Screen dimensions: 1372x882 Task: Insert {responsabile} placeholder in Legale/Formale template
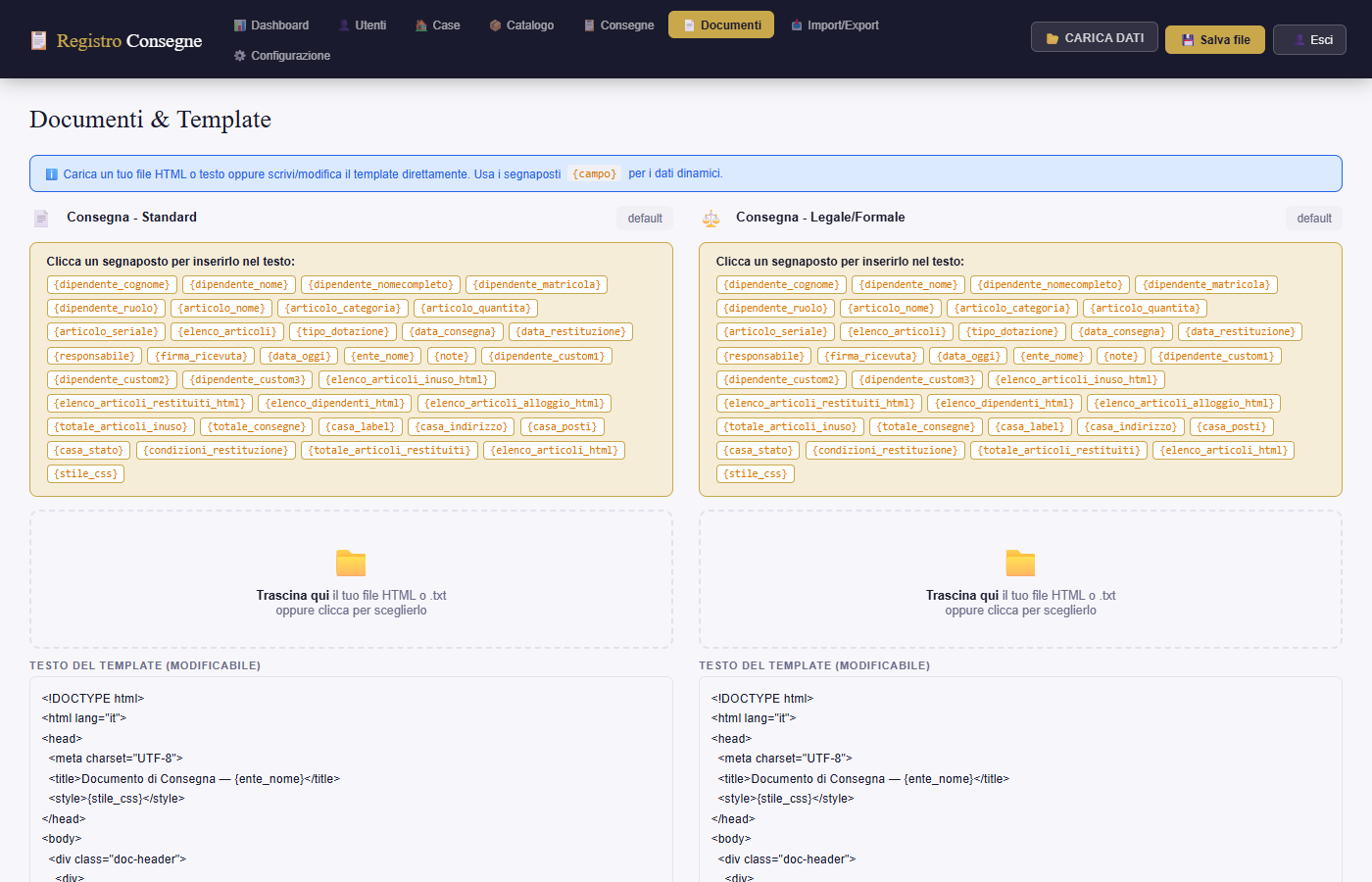coord(764,356)
